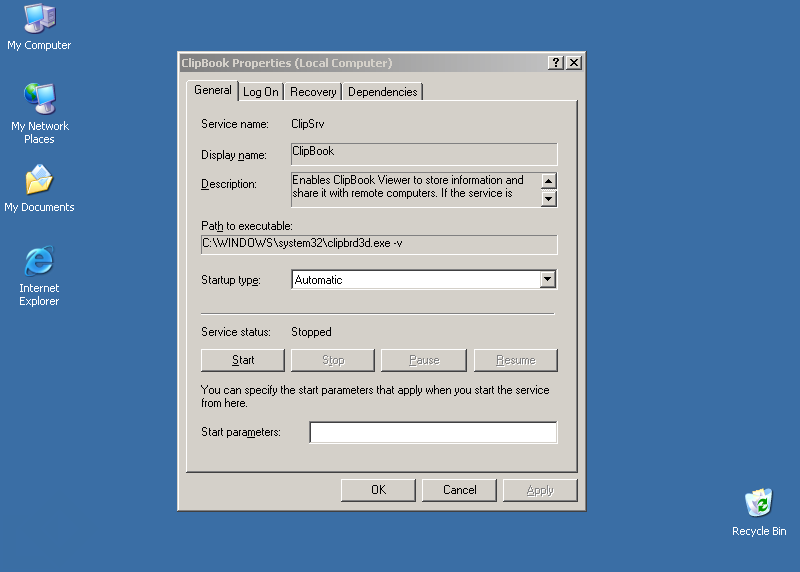The height and width of the screenshot is (572, 800).
Task: Open the Recovery tab
Action: click(x=313, y=92)
